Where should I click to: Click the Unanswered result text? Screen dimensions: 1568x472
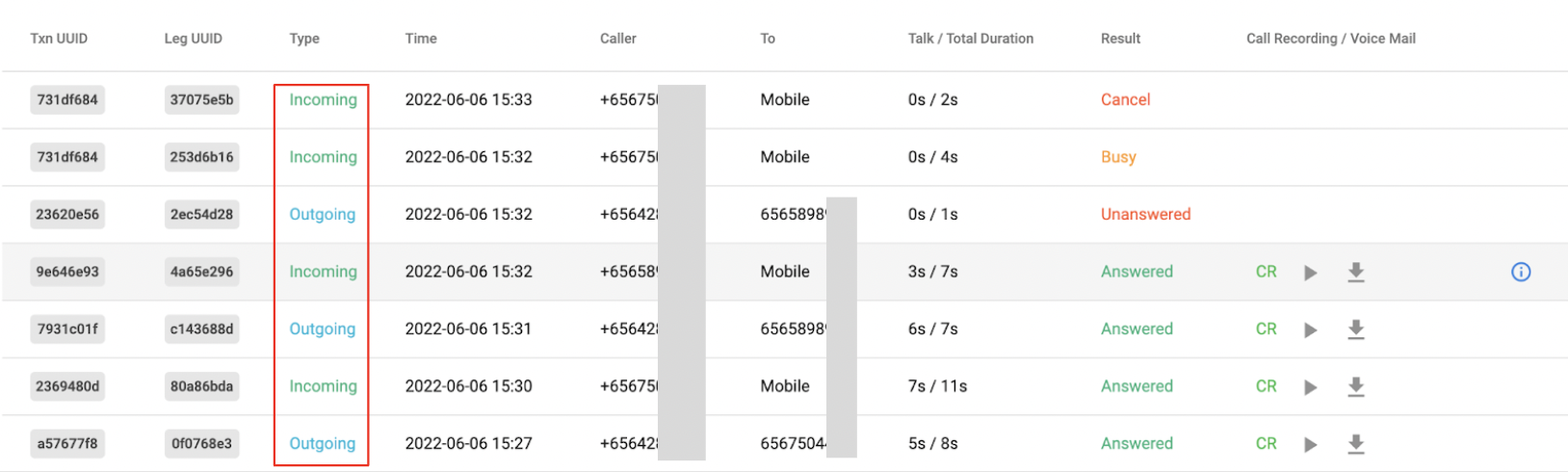pyautogui.click(x=1145, y=214)
